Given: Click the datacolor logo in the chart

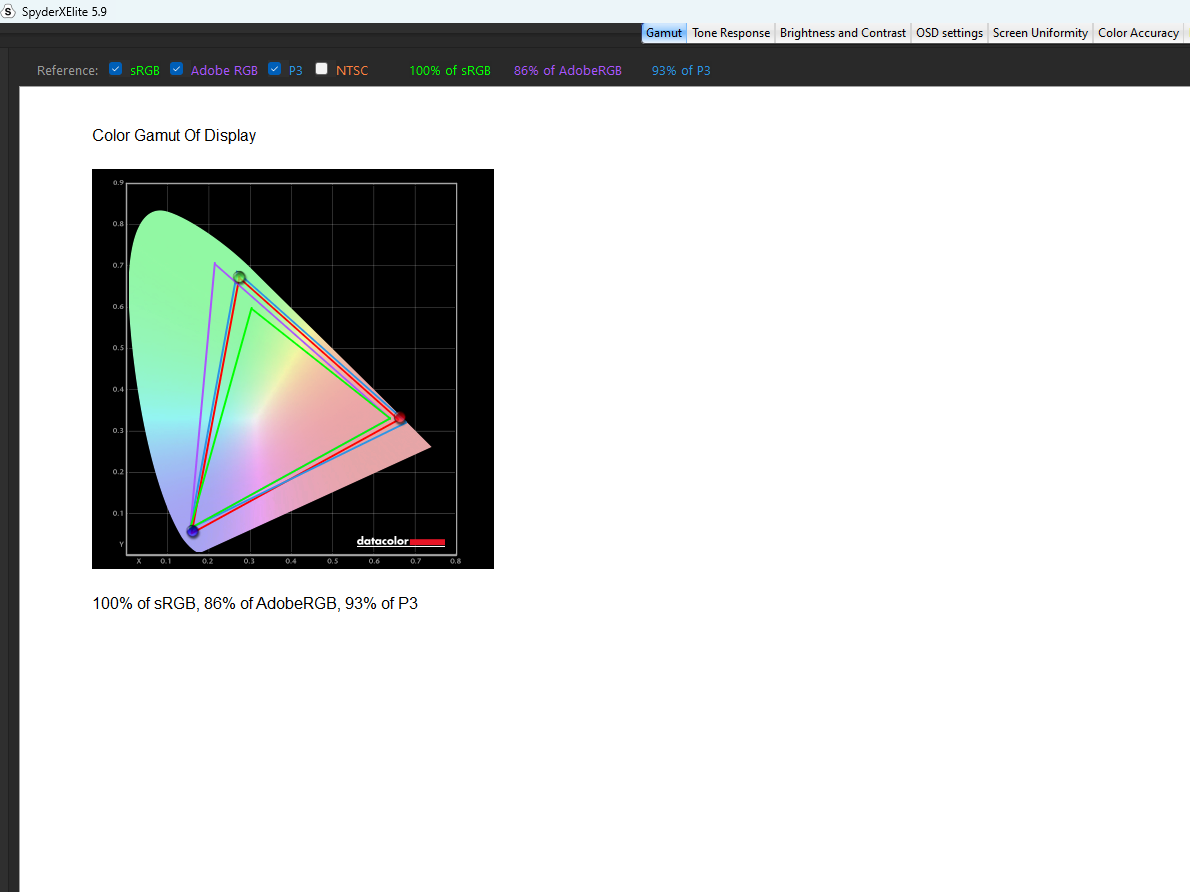Looking at the screenshot, I should click(400, 542).
